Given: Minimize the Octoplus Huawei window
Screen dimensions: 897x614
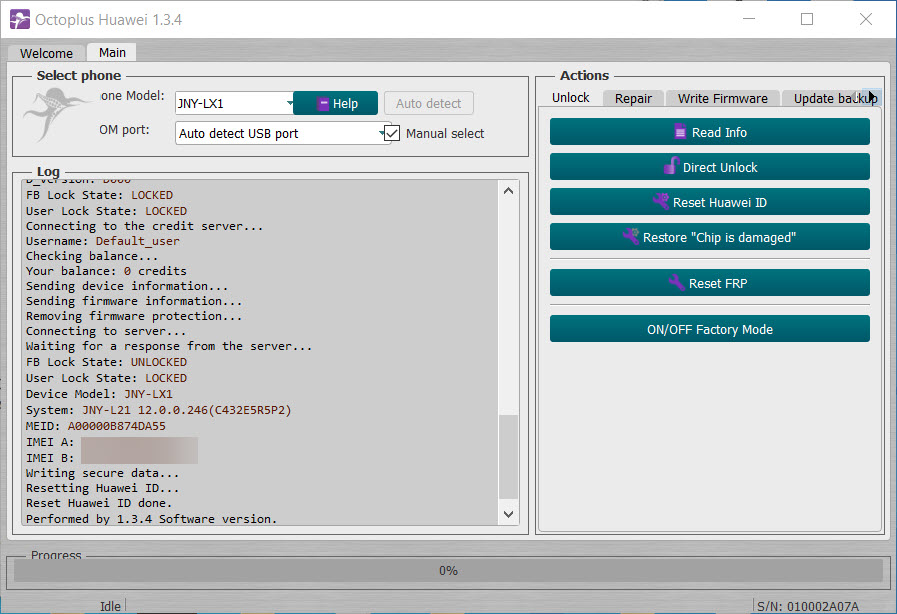Looking at the screenshot, I should 749,19.
